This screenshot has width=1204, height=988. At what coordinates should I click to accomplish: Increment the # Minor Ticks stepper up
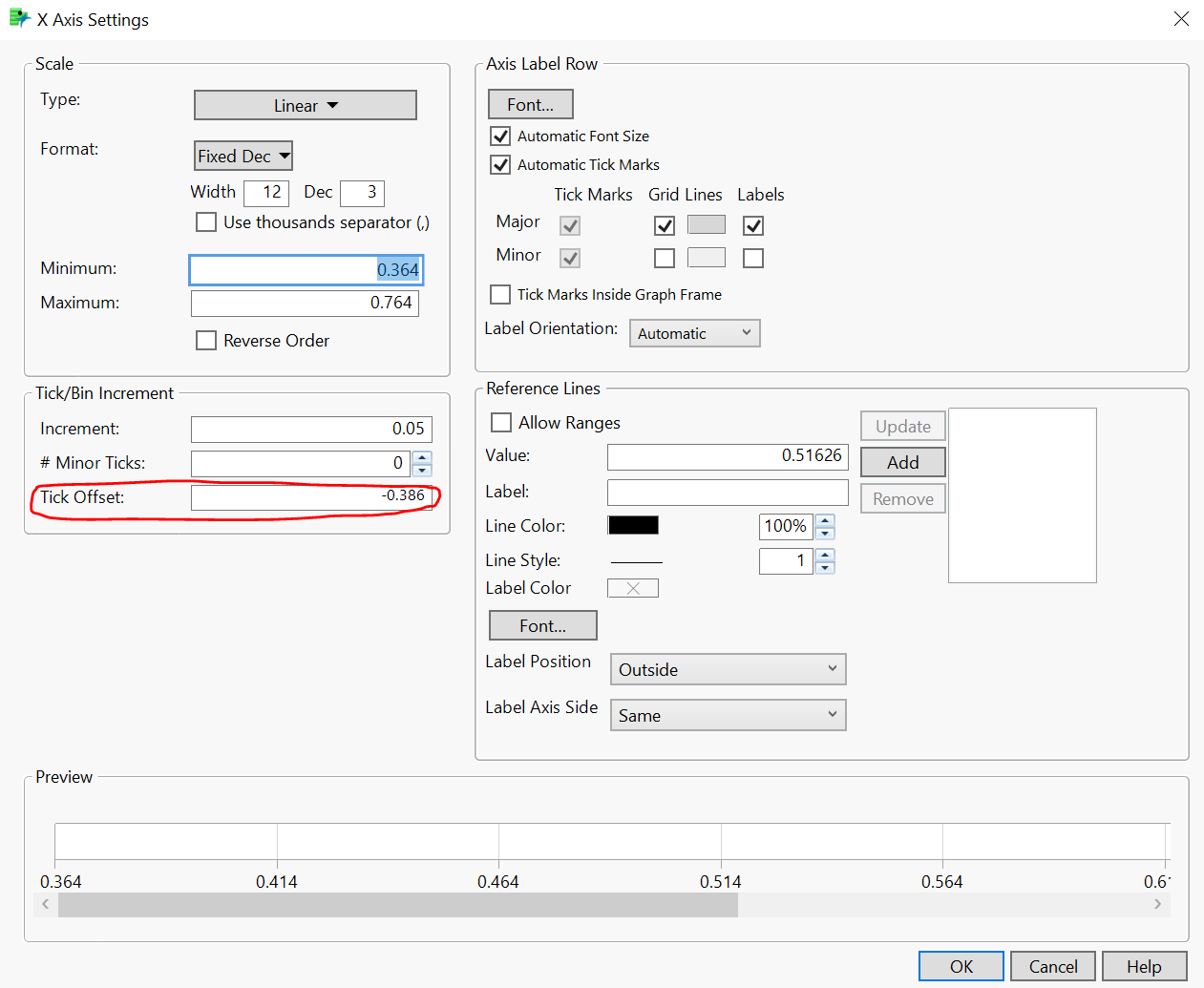(x=422, y=458)
